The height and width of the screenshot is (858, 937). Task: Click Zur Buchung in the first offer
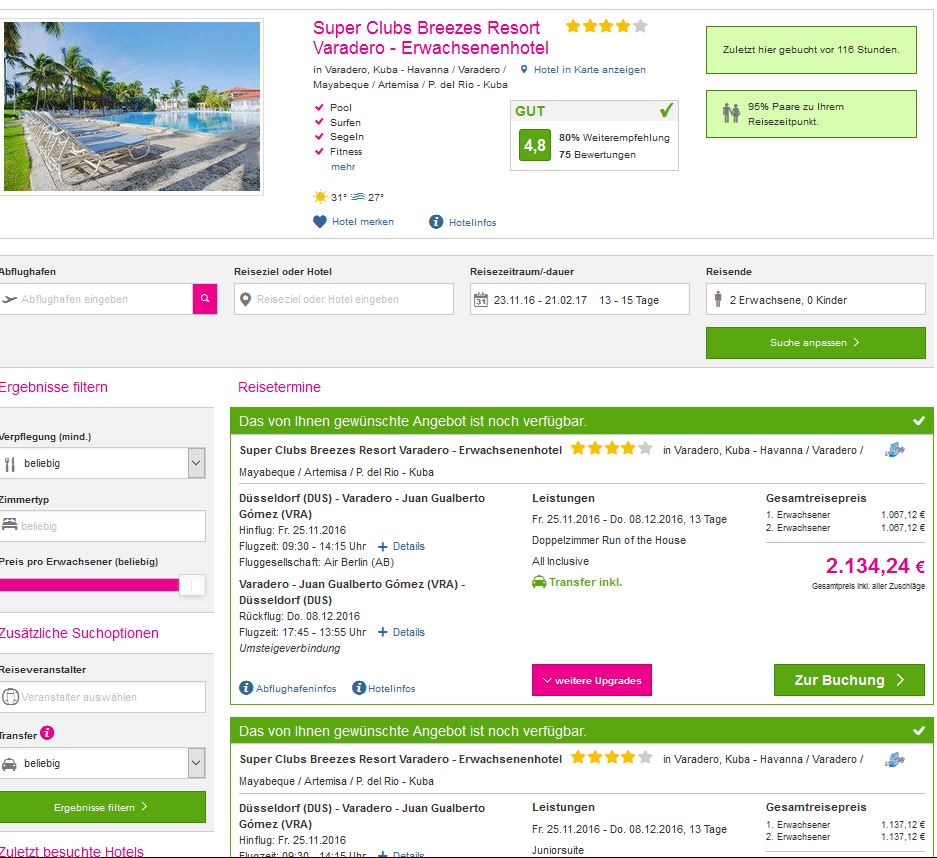pos(849,680)
